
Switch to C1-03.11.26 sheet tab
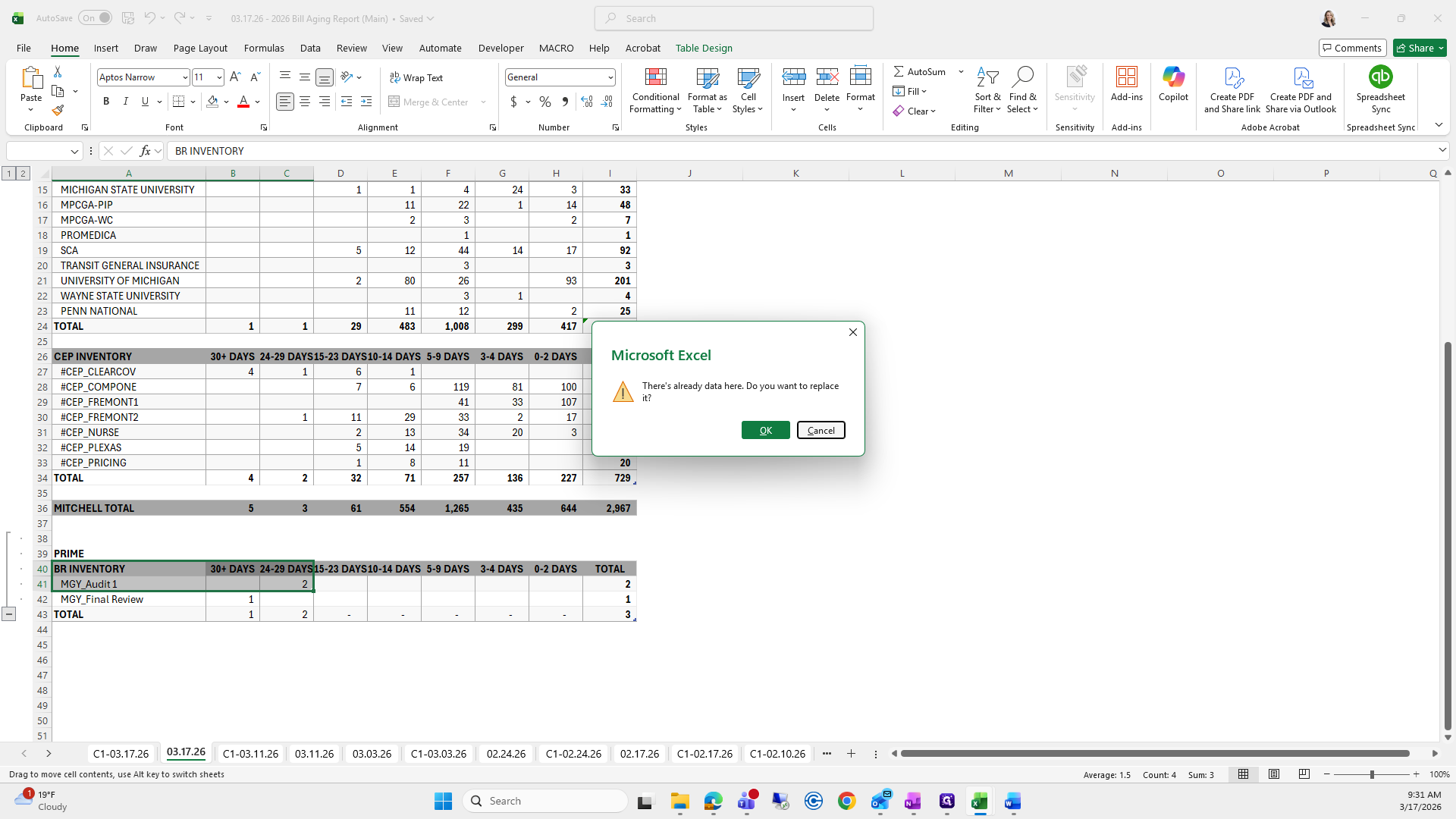point(250,754)
